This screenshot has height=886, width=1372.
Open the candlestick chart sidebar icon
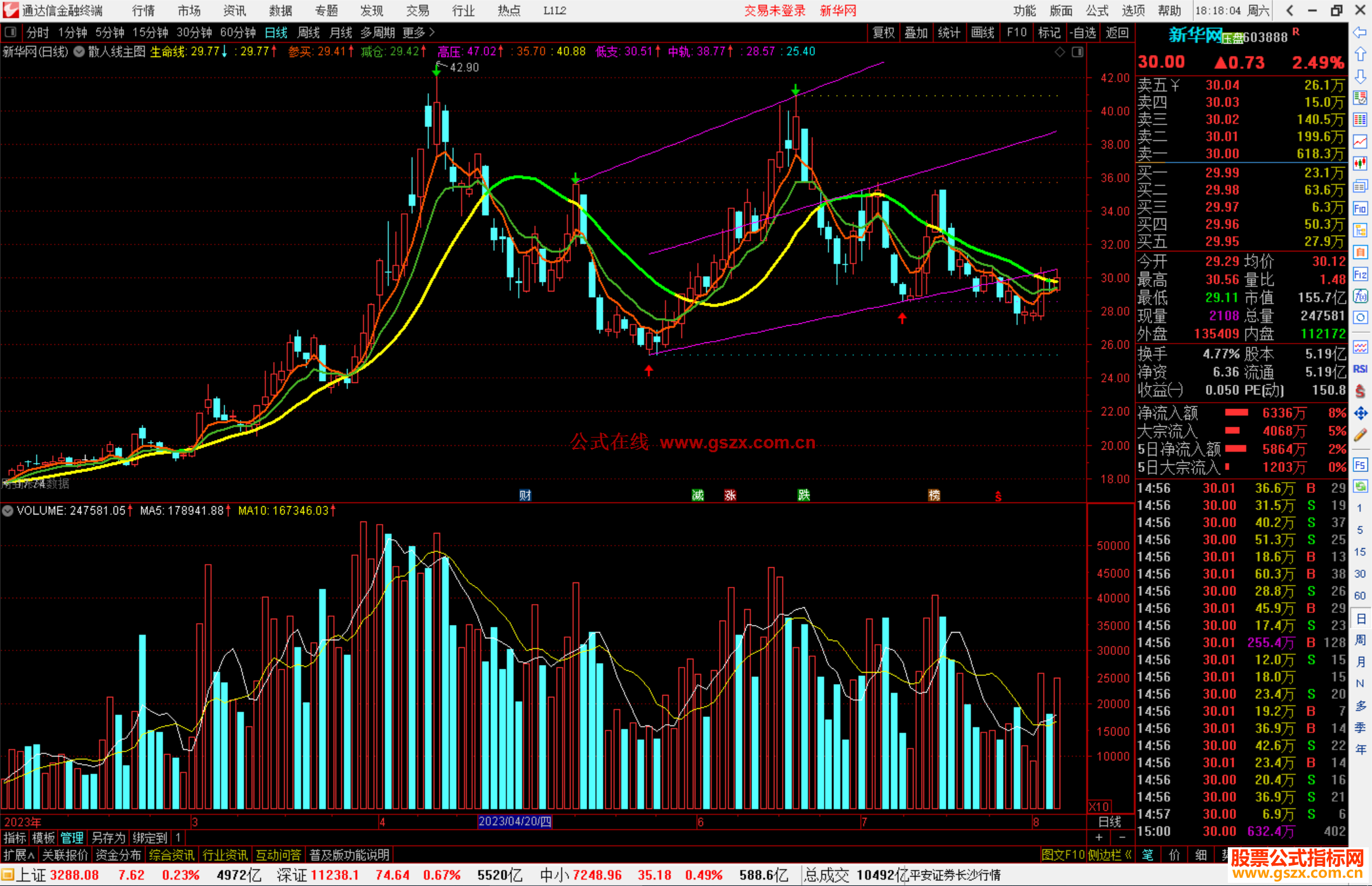pos(1360,164)
